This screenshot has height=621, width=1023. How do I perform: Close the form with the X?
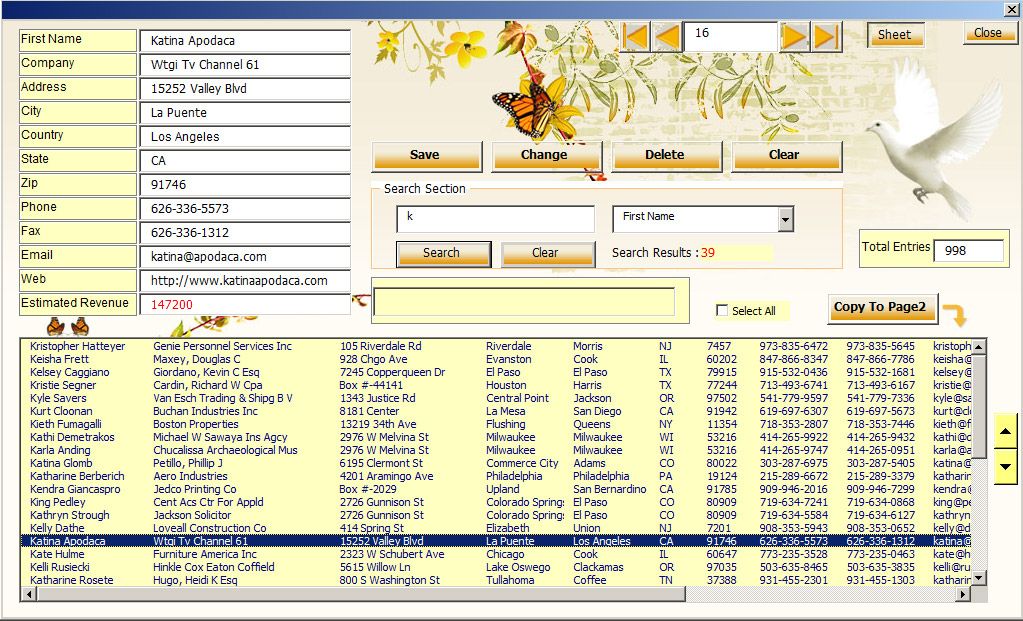[1012, 10]
